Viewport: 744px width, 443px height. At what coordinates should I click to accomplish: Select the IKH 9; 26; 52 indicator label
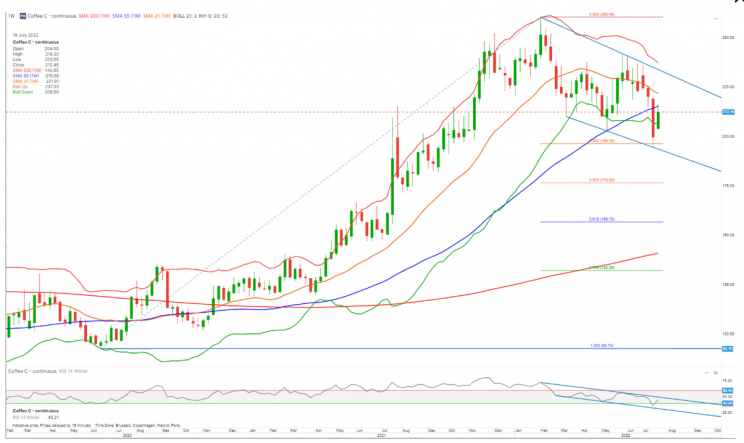pyautogui.click(x=214, y=16)
